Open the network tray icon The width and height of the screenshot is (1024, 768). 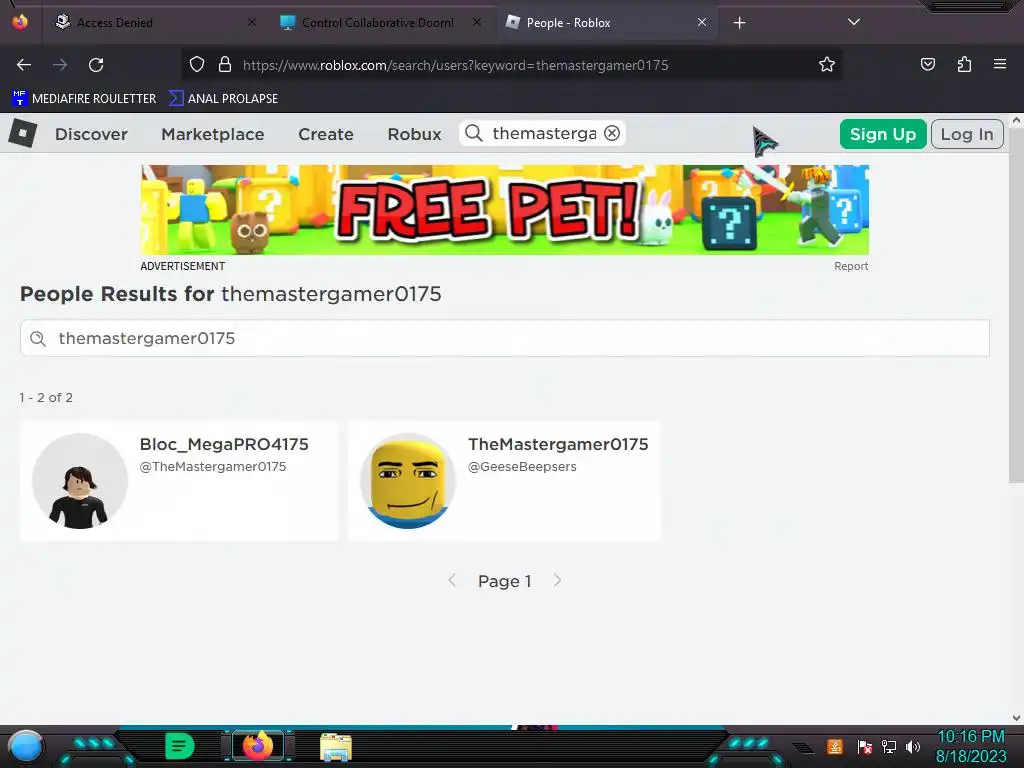point(889,746)
